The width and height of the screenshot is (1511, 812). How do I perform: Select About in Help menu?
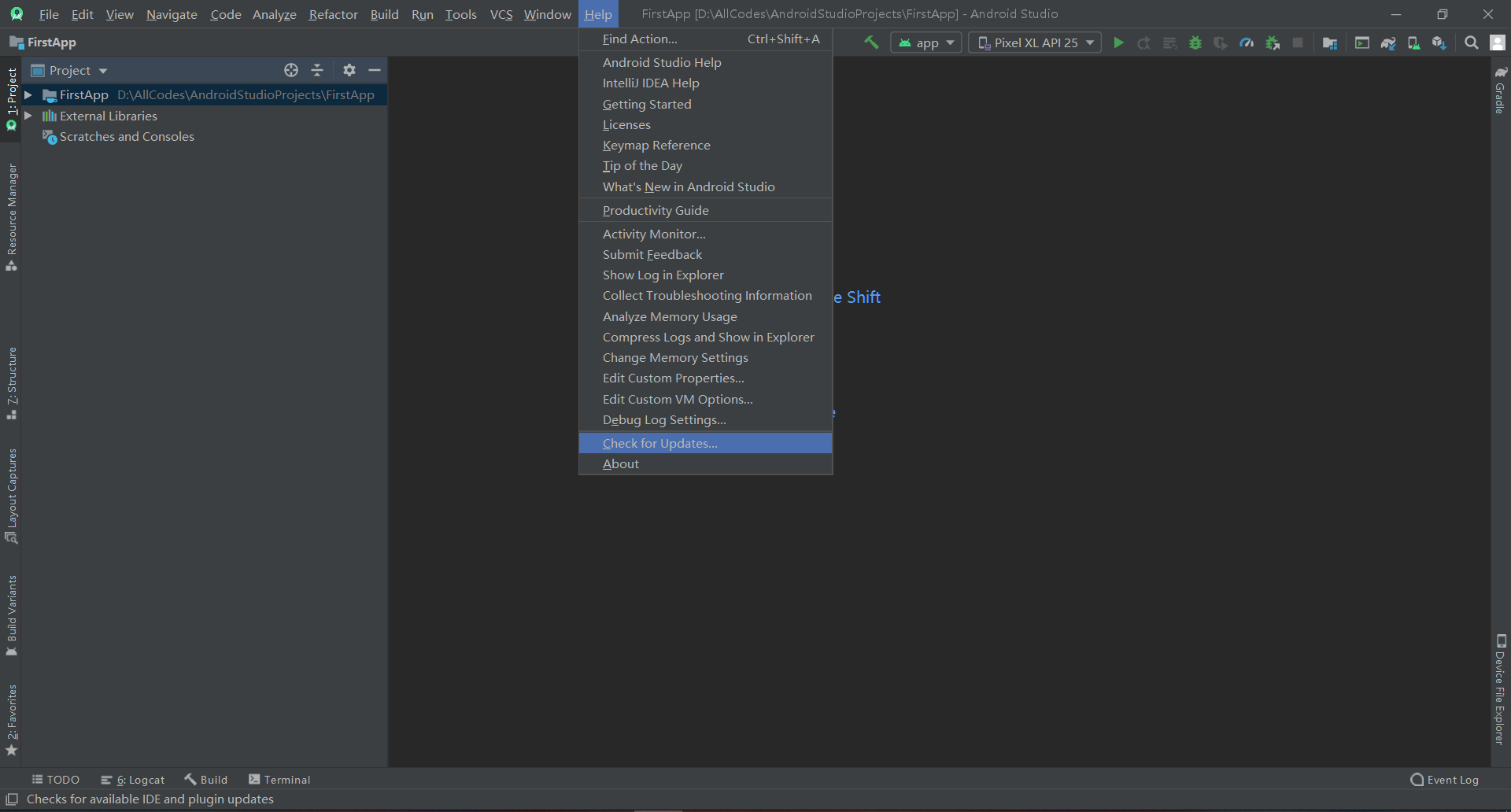[705, 464]
